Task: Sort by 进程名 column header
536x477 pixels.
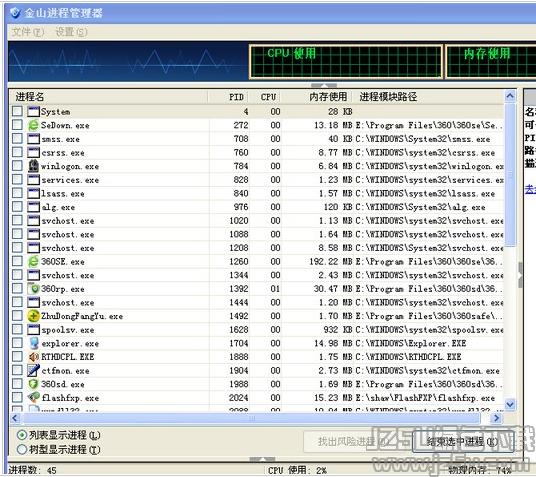Action: (109, 97)
